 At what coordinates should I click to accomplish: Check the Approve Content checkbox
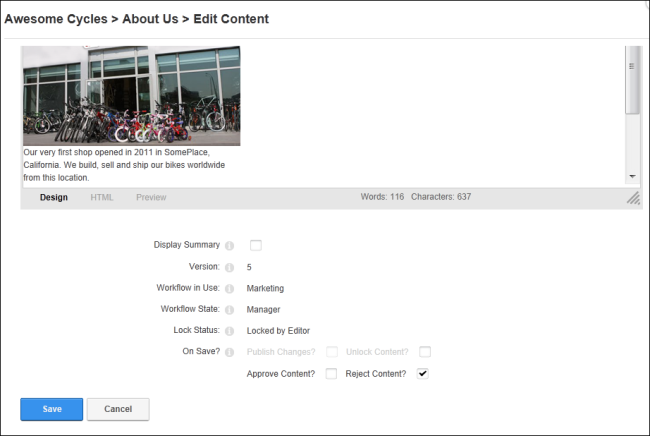(331, 373)
